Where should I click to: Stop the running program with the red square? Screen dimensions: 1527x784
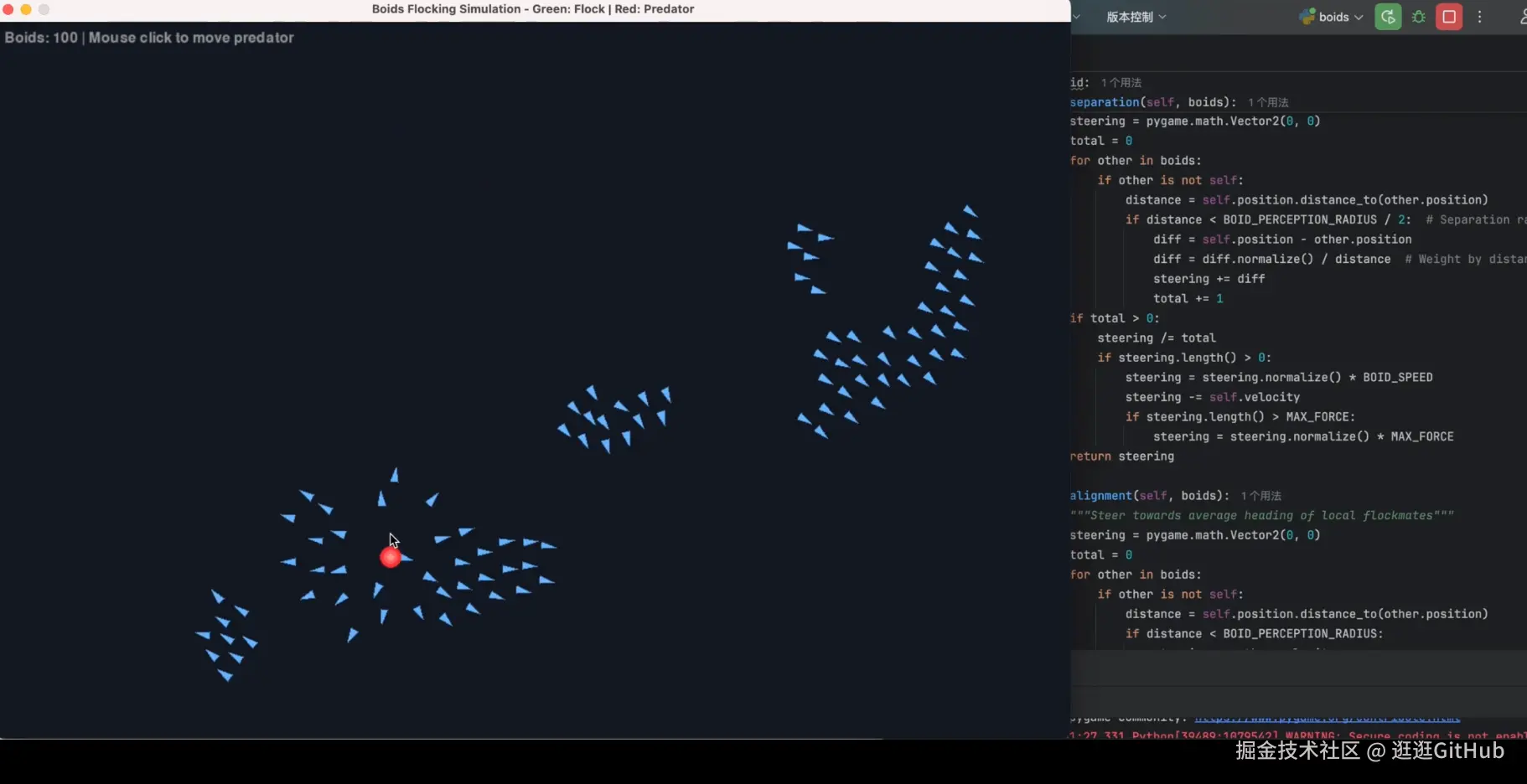1449,17
